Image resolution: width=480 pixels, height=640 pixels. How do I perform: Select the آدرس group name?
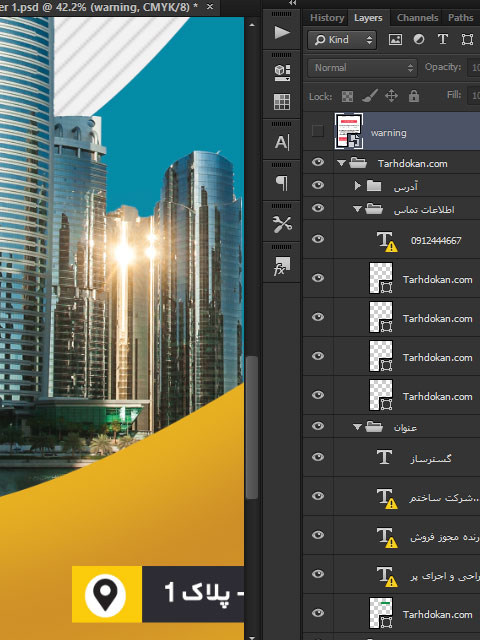coord(406,187)
